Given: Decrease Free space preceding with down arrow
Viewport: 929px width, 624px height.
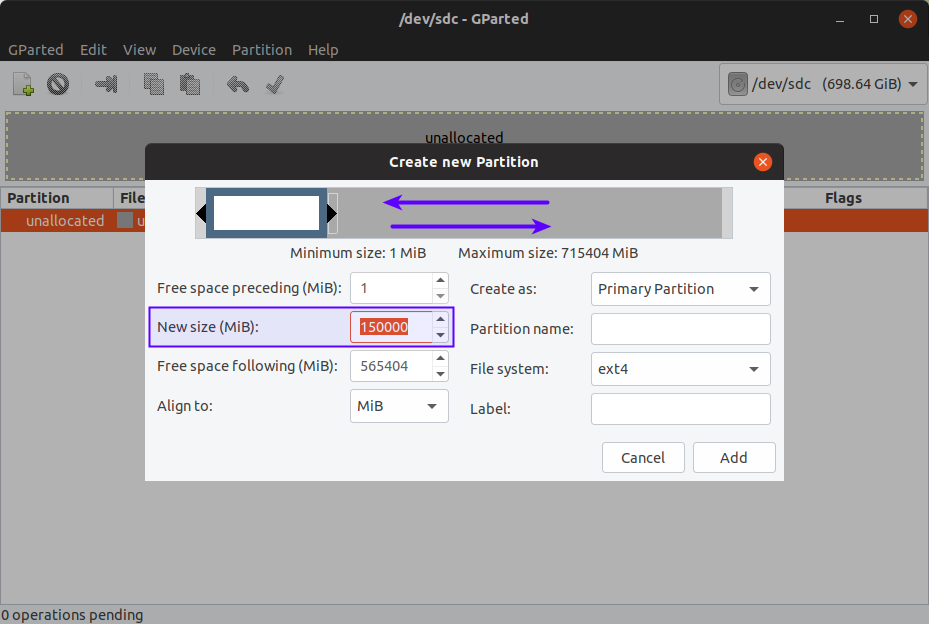Looking at the screenshot, I should (441, 296).
